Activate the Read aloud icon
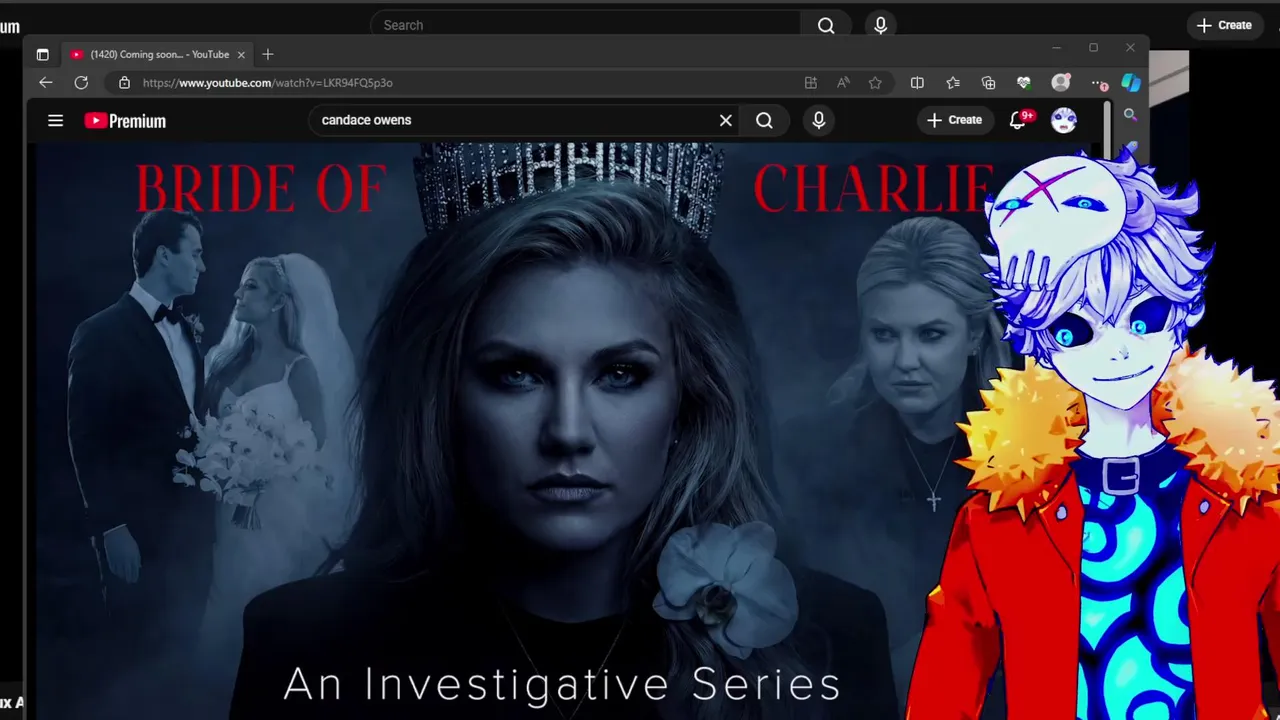Screen dimensions: 1280x720 [x=843, y=83]
